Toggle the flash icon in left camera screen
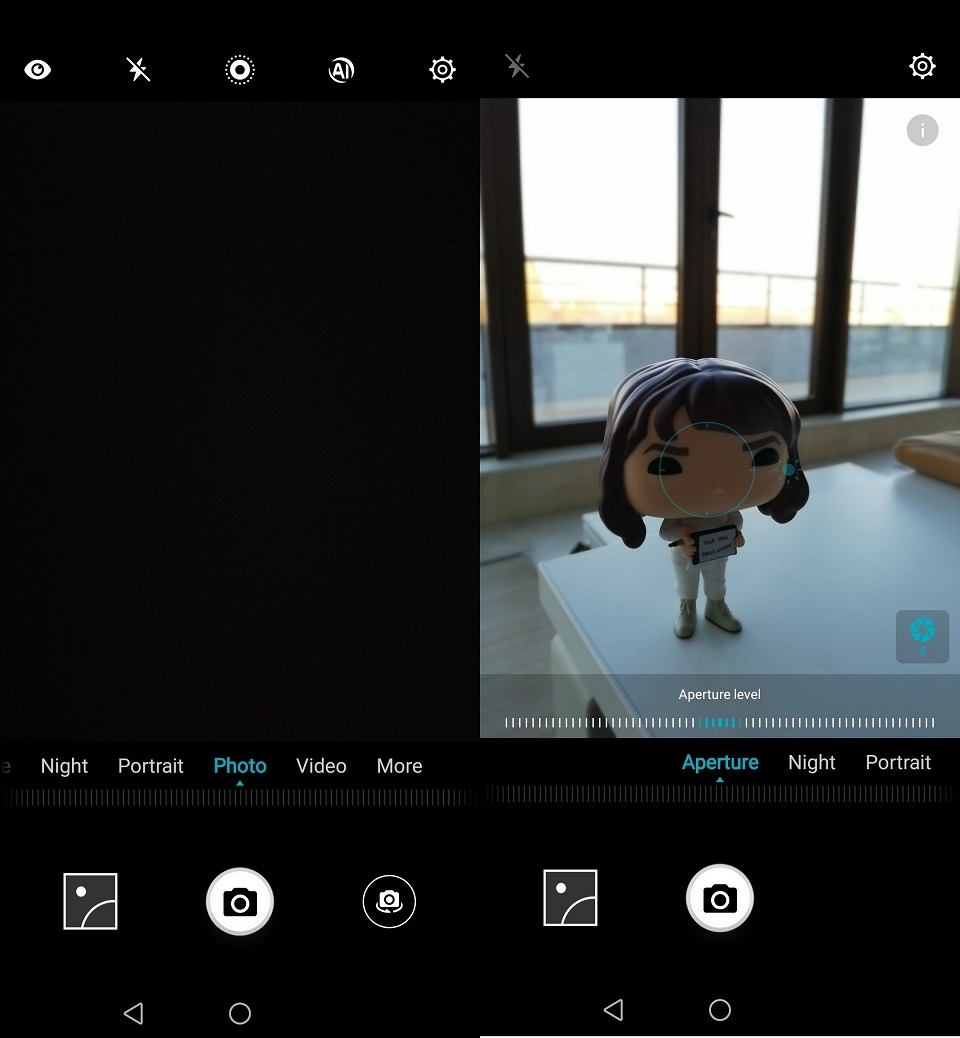The height and width of the screenshot is (1038, 960). pyautogui.click(x=138, y=69)
